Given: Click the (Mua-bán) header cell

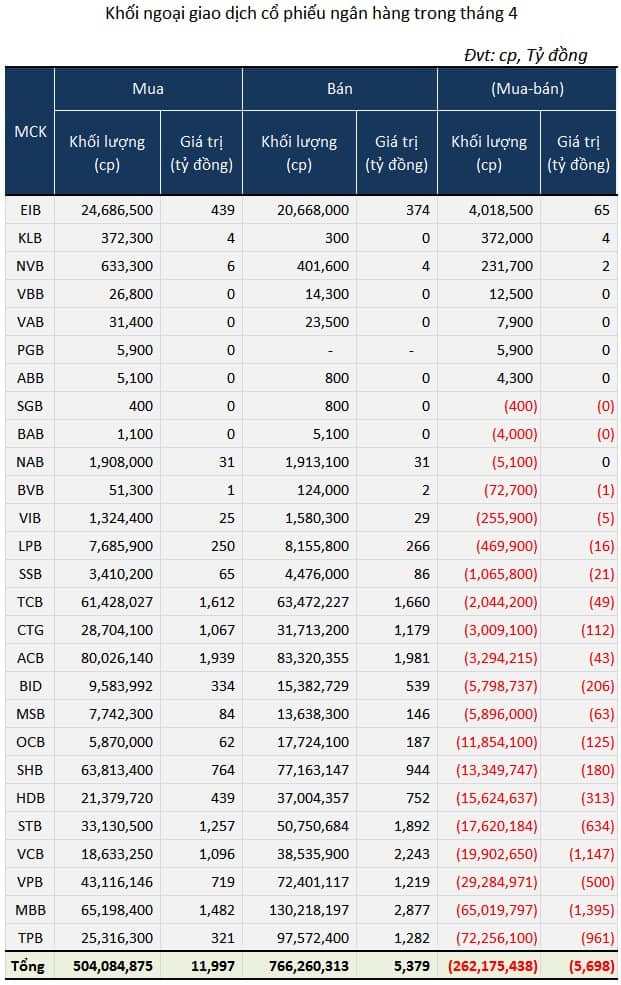Looking at the screenshot, I should pos(527,89).
